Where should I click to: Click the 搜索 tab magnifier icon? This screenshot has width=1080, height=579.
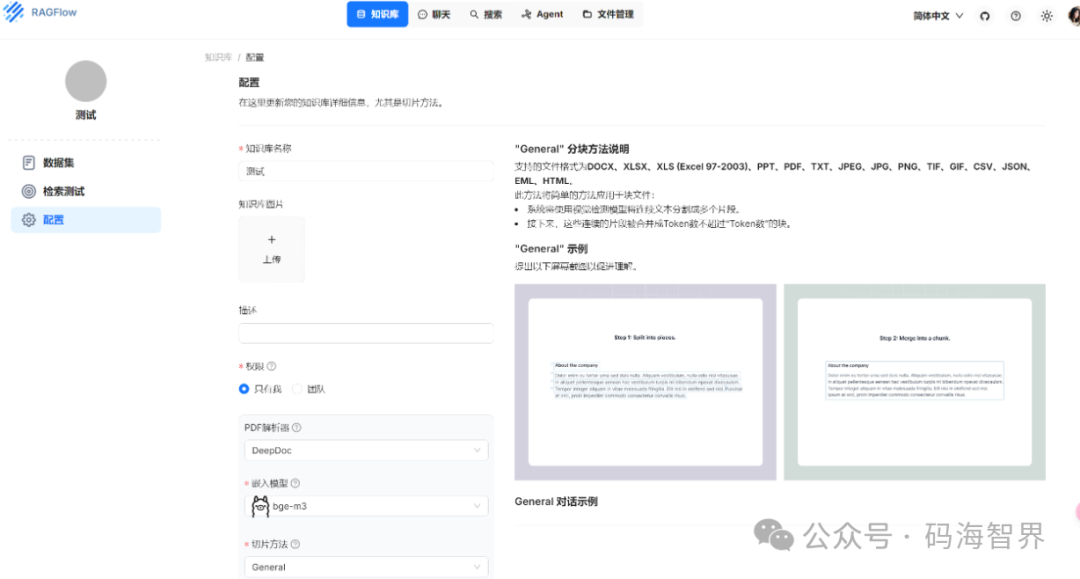[x=474, y=14]
